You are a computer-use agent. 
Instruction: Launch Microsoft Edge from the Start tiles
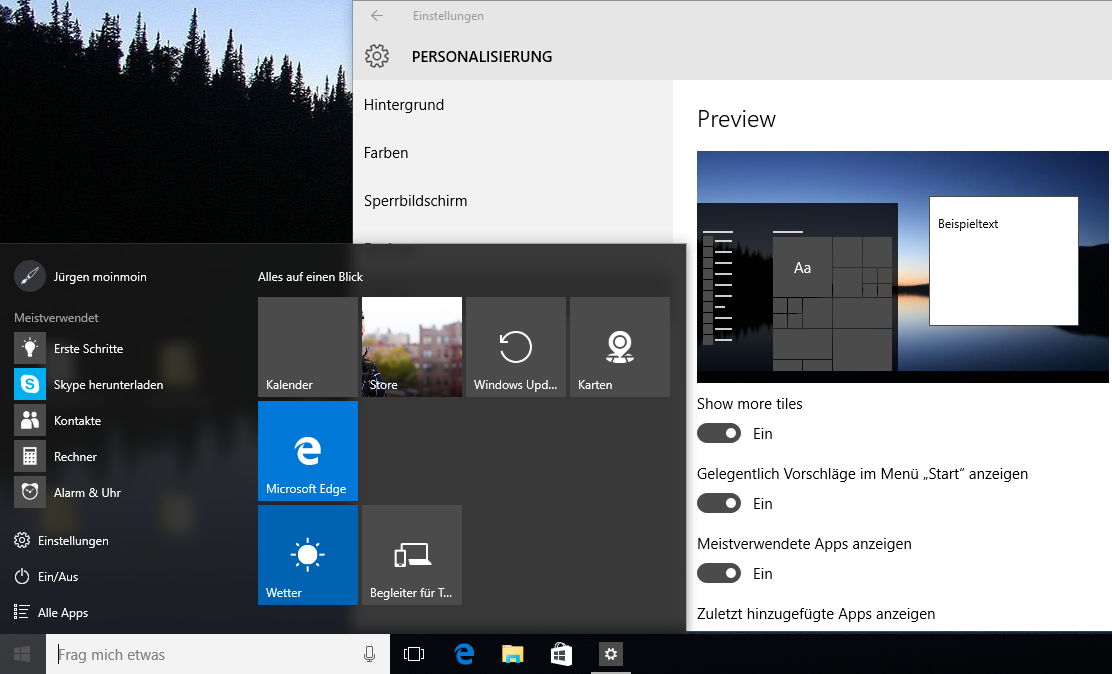pos(307,450)
